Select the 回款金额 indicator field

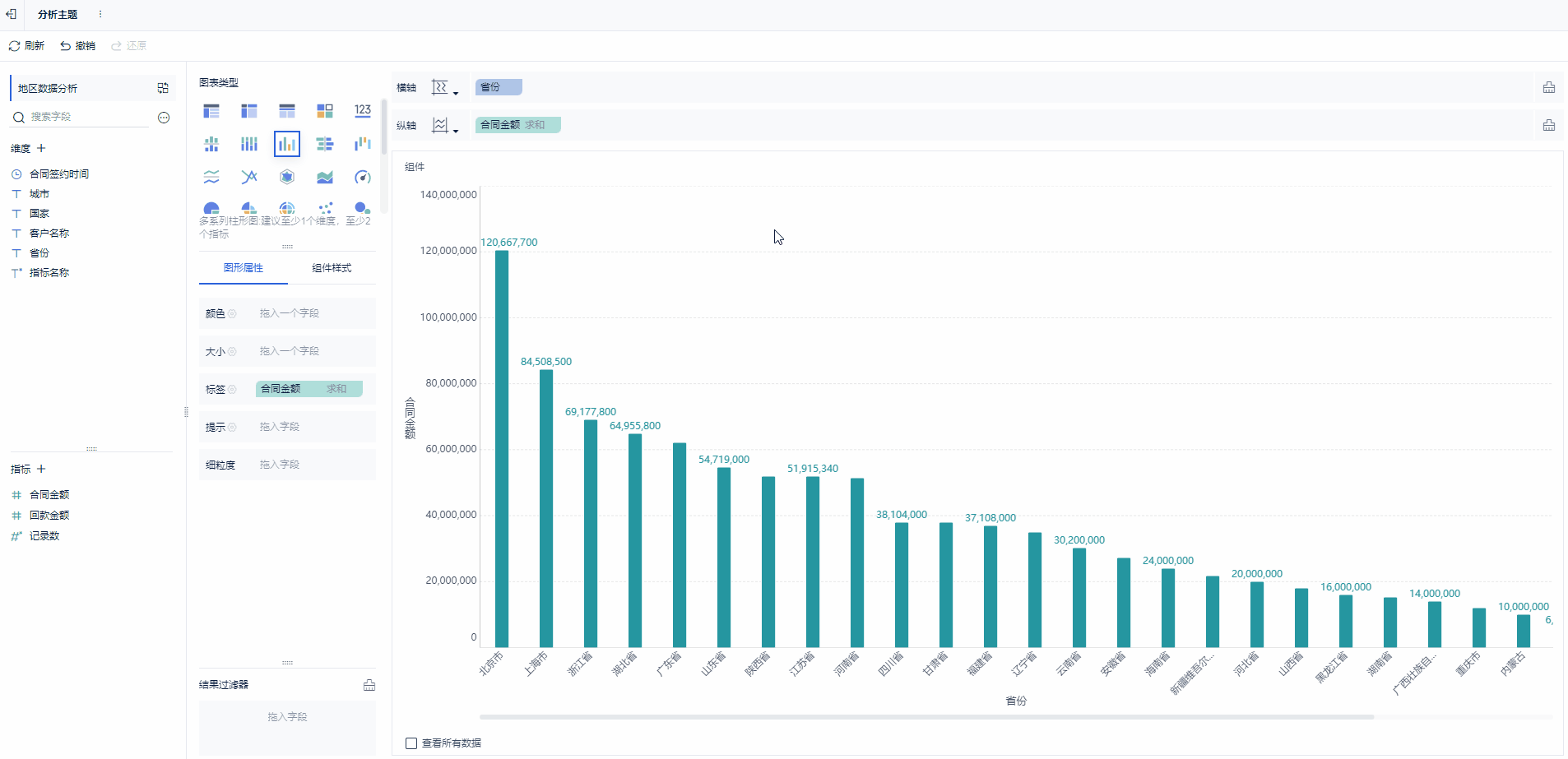tap(49, 515)
